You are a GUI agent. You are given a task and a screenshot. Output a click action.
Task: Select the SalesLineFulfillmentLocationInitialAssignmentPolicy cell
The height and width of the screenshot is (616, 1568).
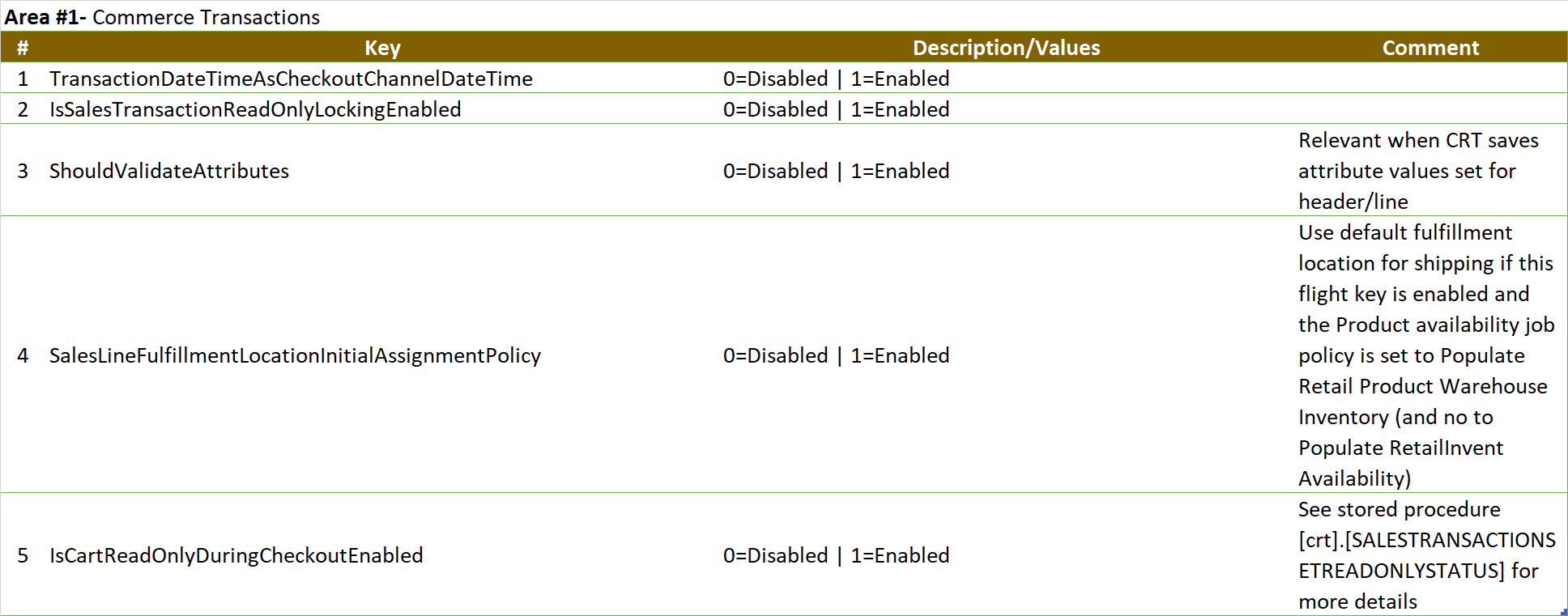382,355
